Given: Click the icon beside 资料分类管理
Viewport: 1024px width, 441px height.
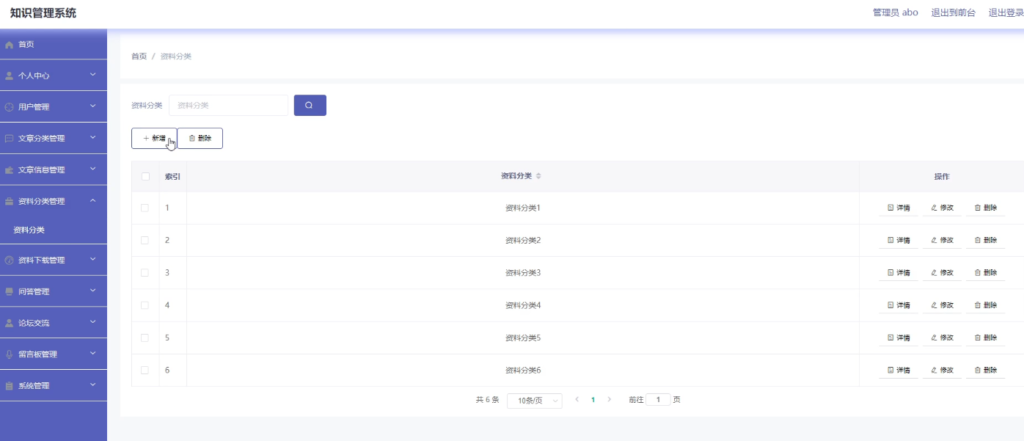Looking at the screenshot, I should click(9, 201).
